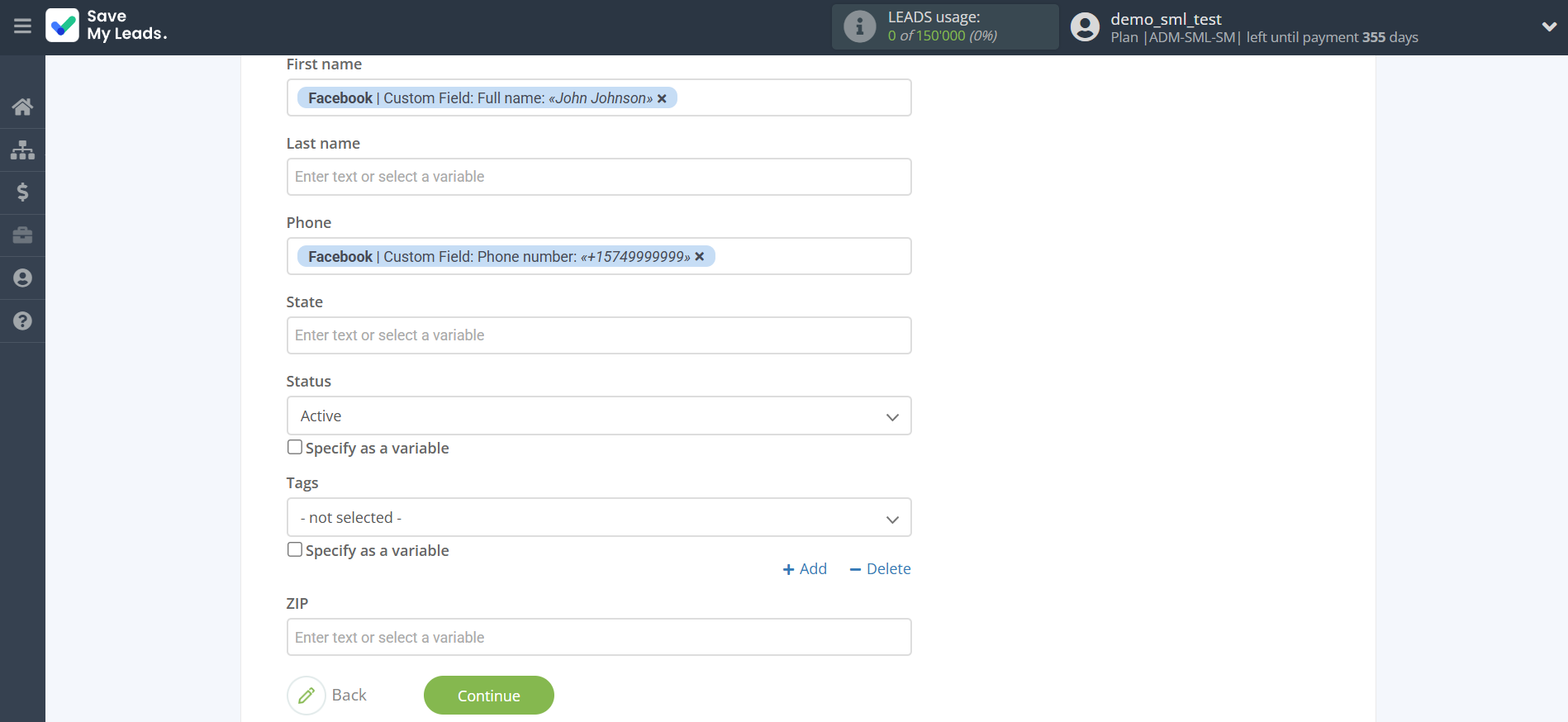The image size is (1568, 722).
Task: Open the connections sitemap icon
Action: pyautogui.click(x=22, y=150)
